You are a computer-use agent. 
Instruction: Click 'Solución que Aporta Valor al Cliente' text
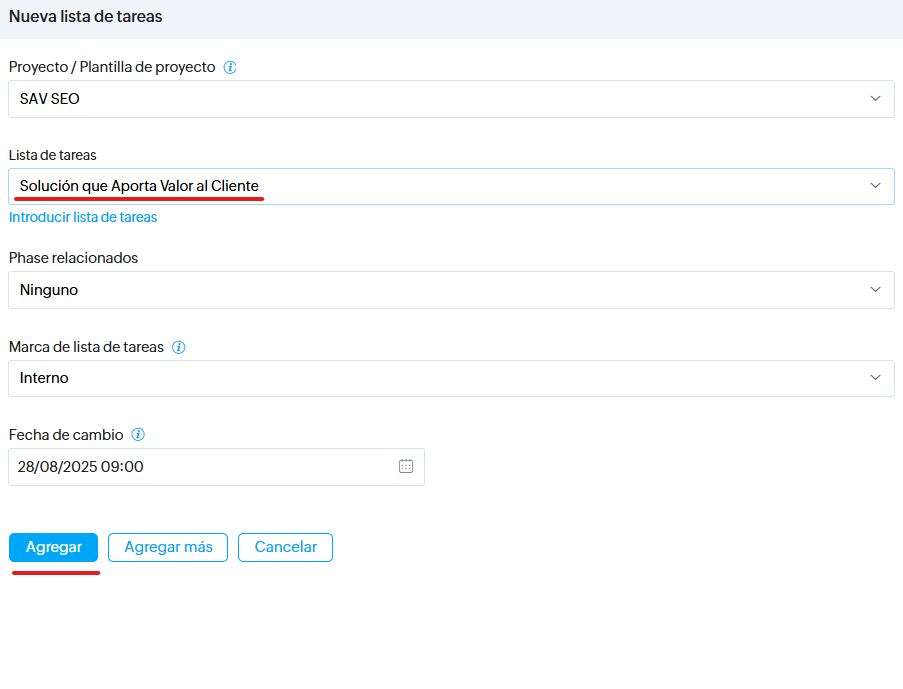(139, 186)
